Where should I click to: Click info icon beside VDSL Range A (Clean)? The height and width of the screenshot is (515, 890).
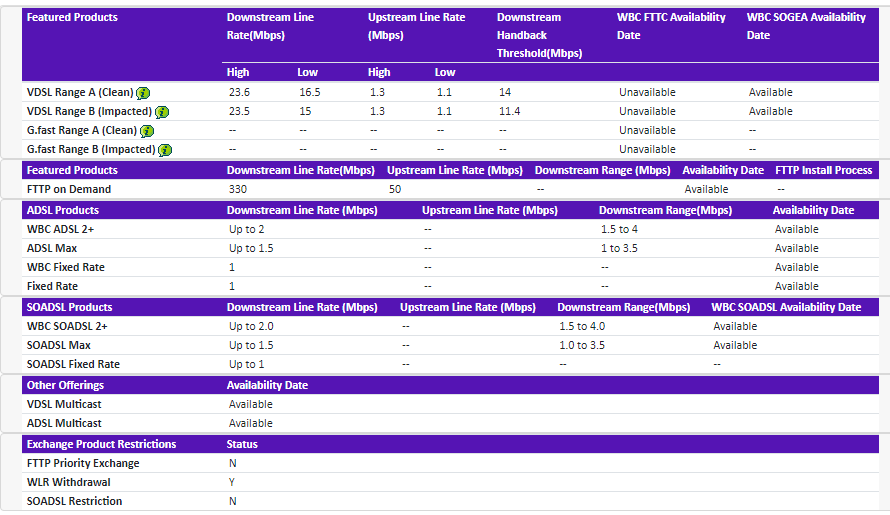point(144,93)
